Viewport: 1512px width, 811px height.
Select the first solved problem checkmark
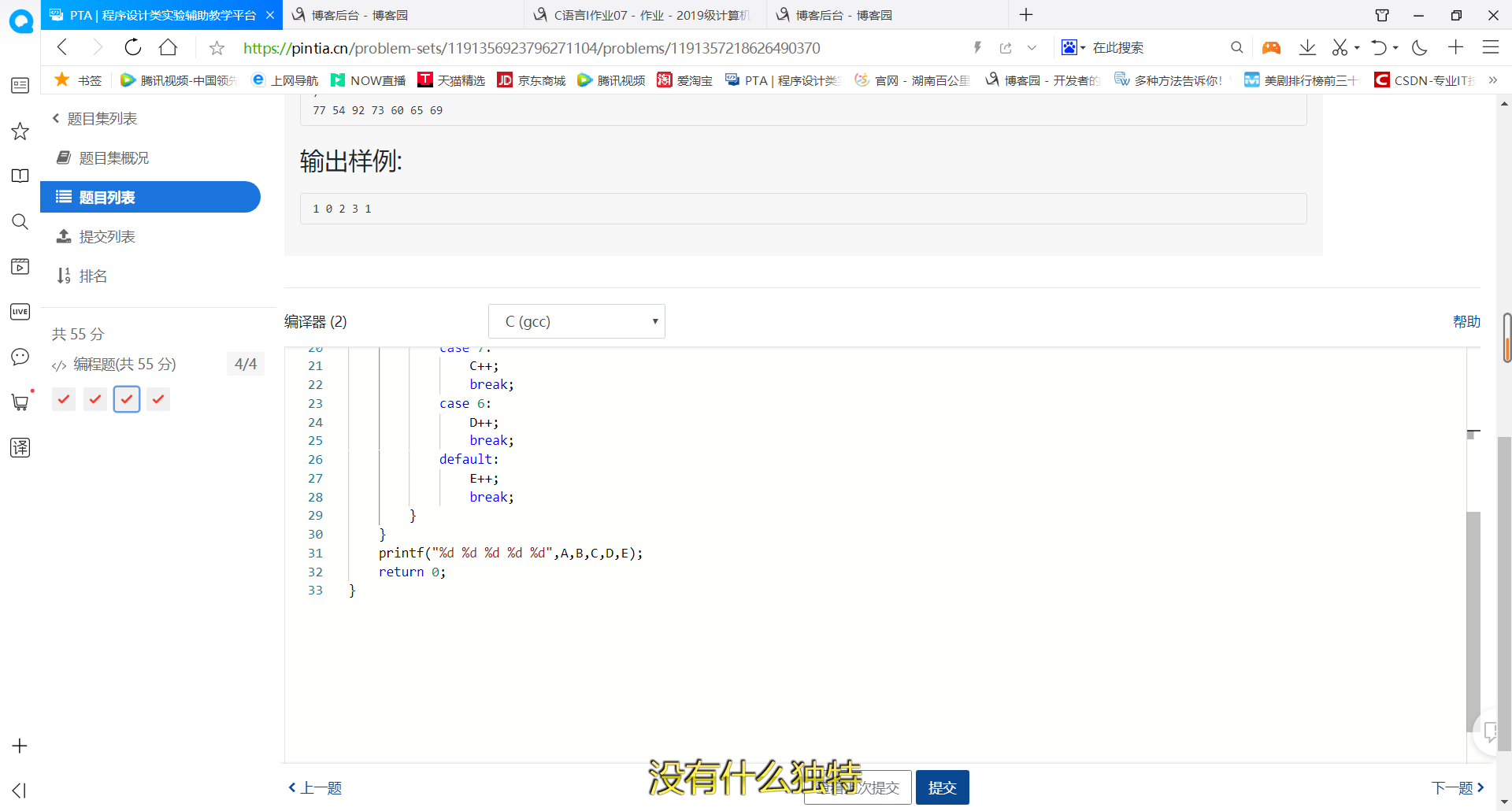[x=64, y=399]
